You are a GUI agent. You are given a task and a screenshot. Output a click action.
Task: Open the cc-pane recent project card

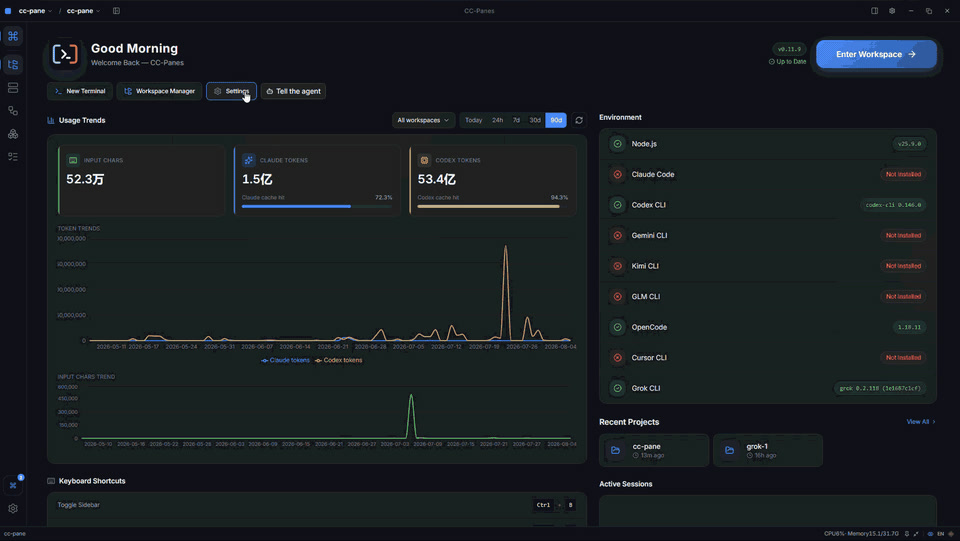coord(654,450)
